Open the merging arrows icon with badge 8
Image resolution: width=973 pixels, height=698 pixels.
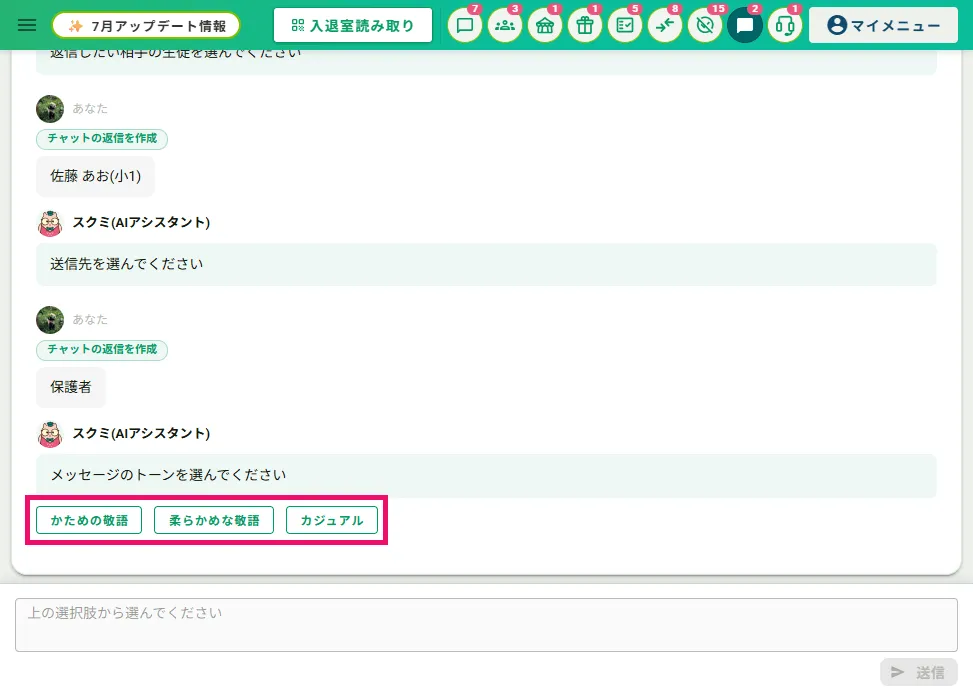(x=665, y=25)
